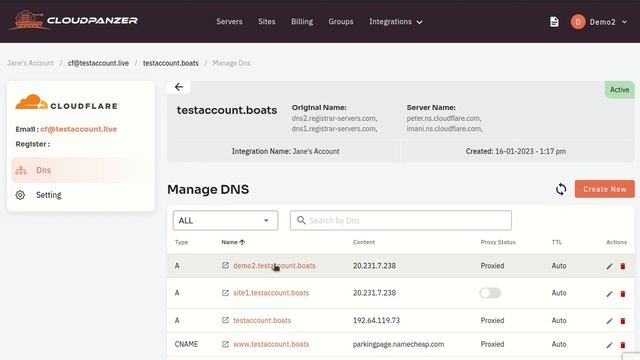Click the Cloudflare logo in sidebar
This screenshot has height=360, width=640.
[x=67, y=102]
